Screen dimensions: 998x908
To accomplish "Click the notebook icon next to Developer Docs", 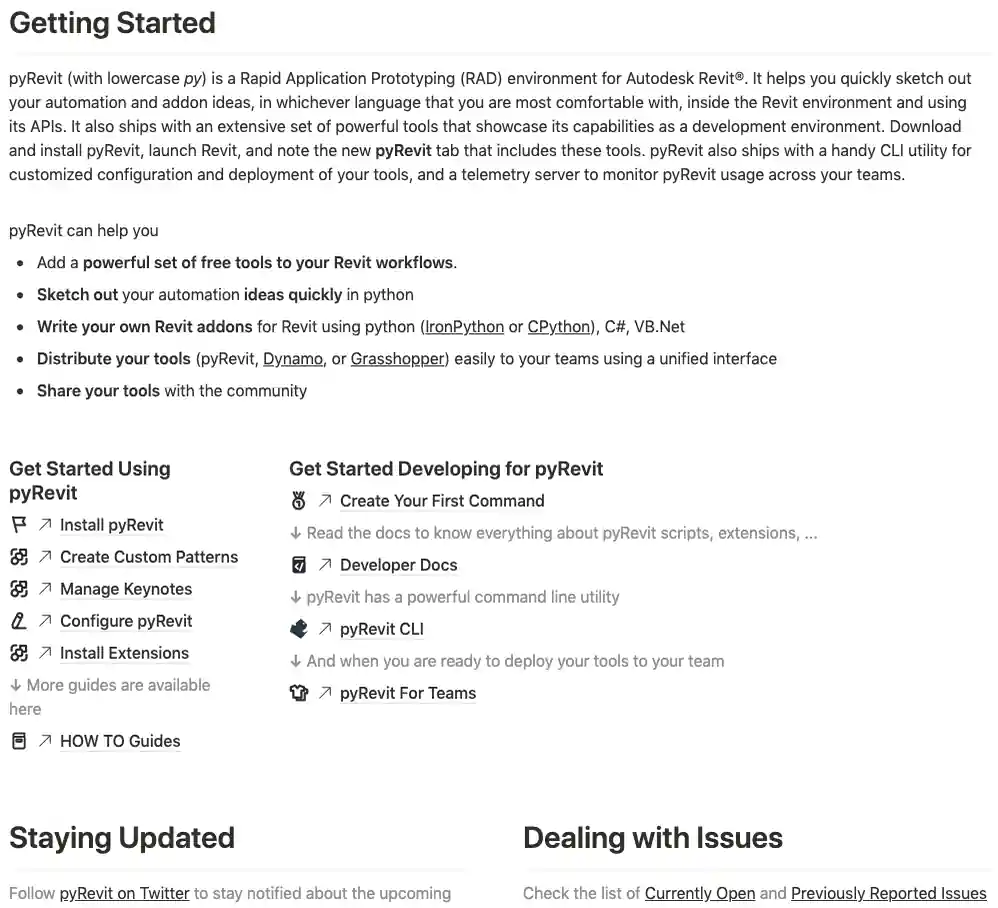I will [299, 564].
